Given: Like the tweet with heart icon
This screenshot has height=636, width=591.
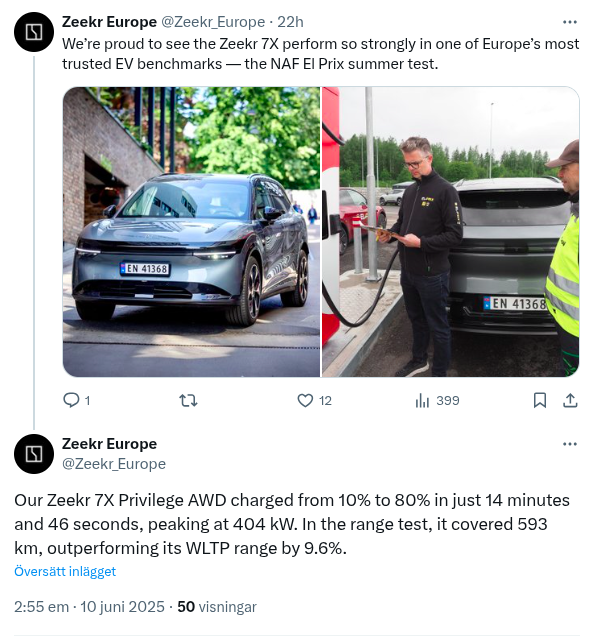Looking at the screenshot, I should 305,400.
